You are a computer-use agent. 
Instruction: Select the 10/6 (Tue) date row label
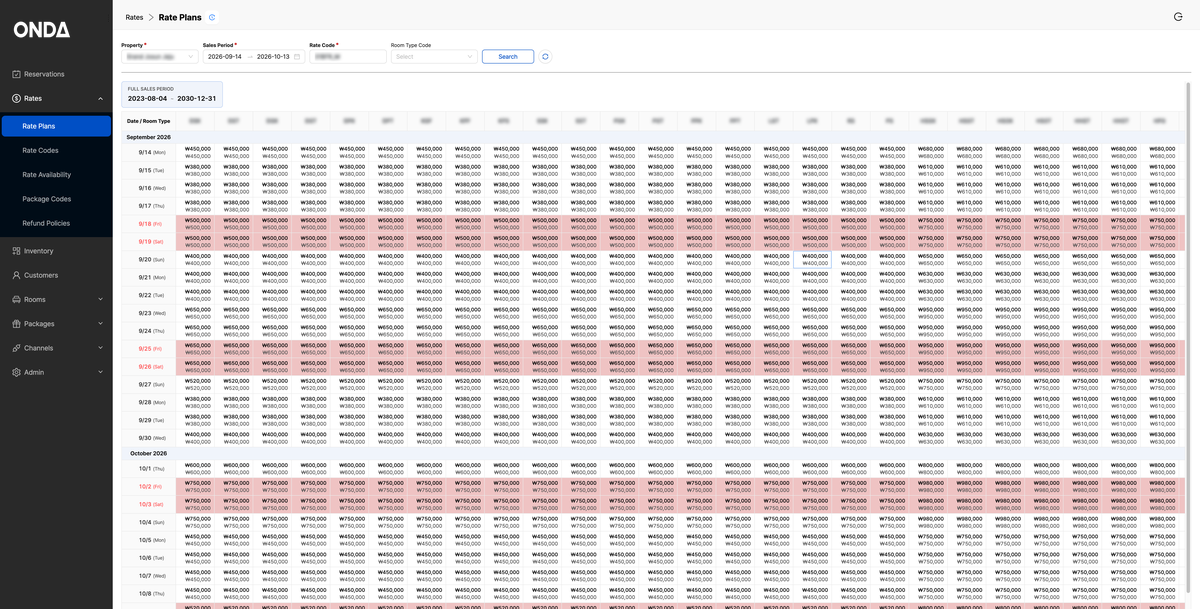pyautogui.click(x=152, y=558)
